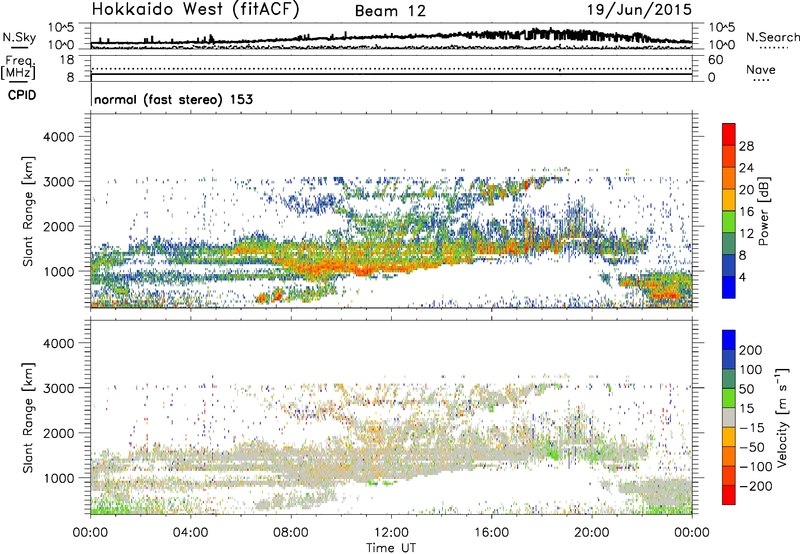The height and width of the screenshot is (554, 800).
Task: Click the 'Time UT' axis title
Action: click(x=391, y=548)
